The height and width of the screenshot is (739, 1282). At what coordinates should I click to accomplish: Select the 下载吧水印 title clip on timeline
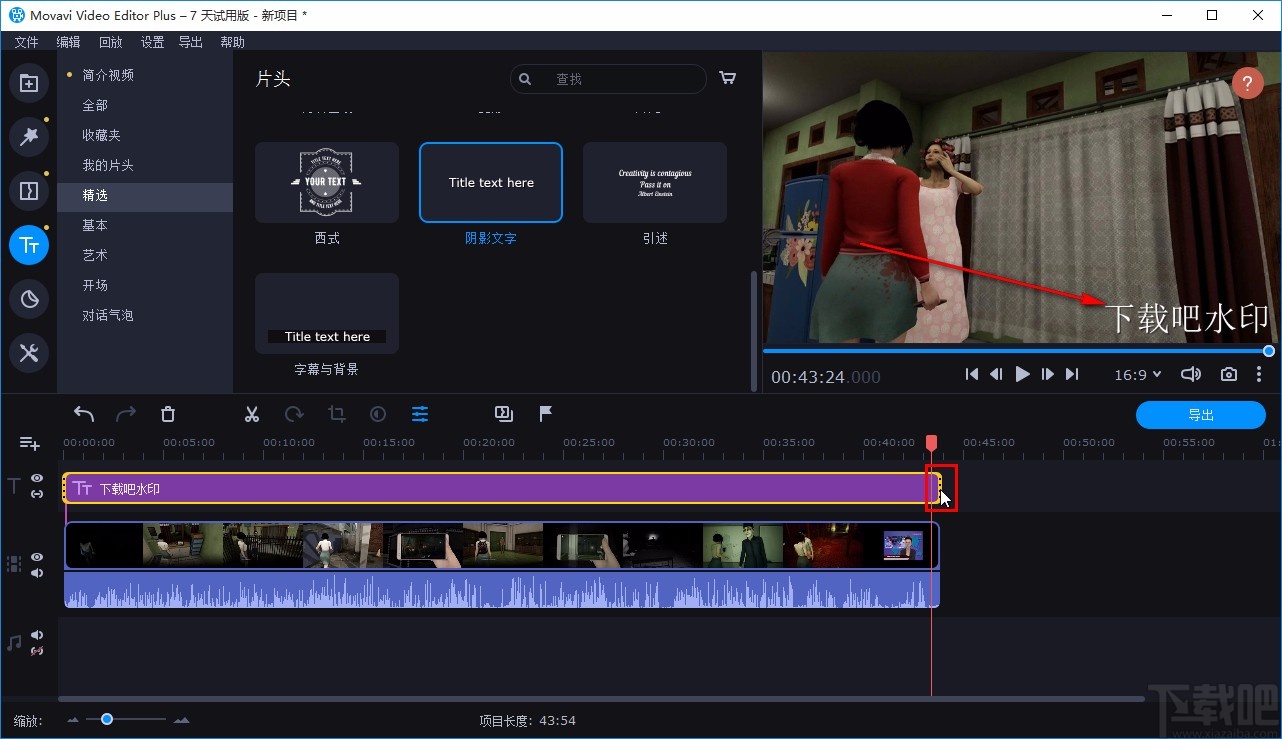pyautogui.click(x=502, y=488)
